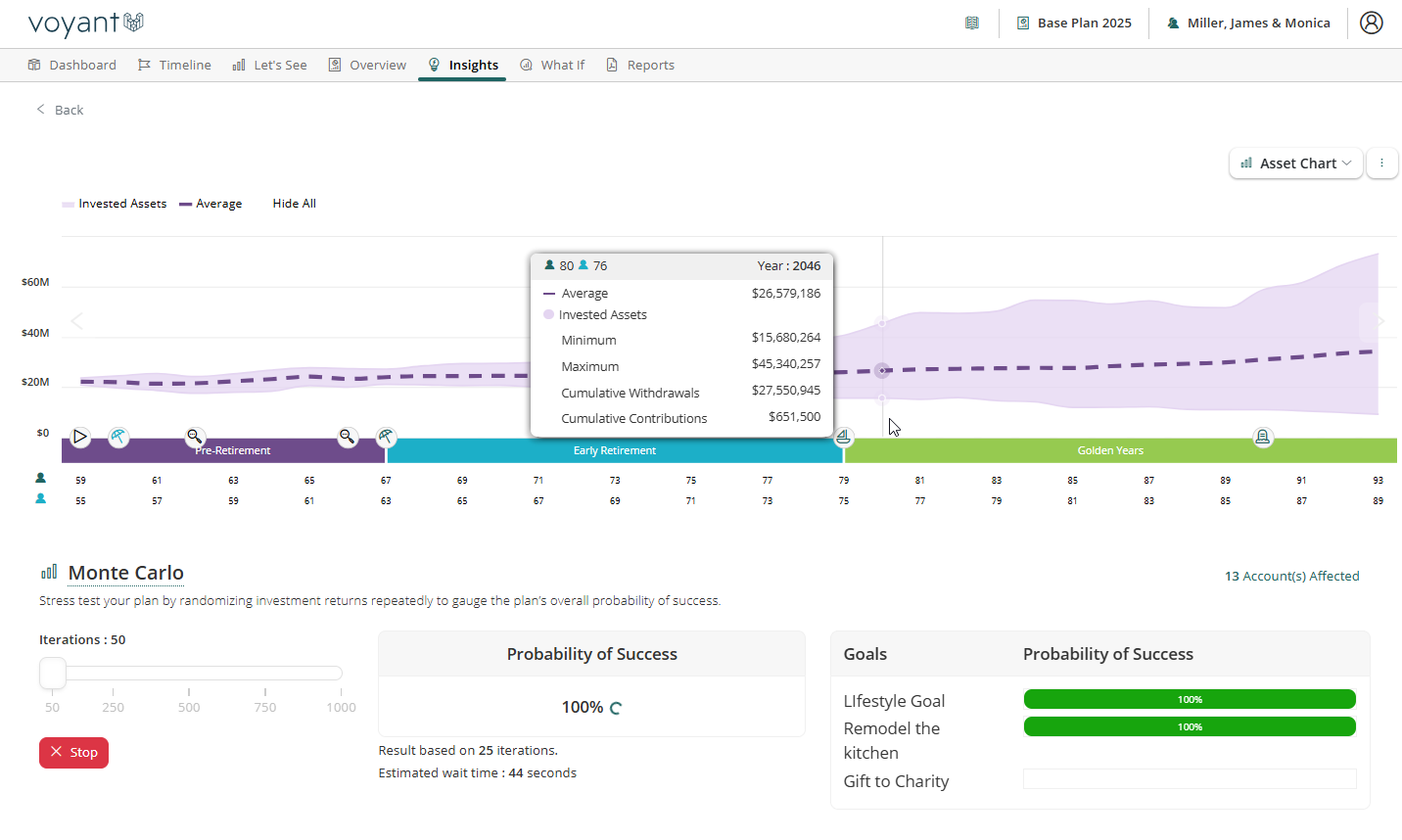This screenshot has height=840, width=1402.
Task: Click the sailboat event icon on timeline
Action: (x=843, y=437)
